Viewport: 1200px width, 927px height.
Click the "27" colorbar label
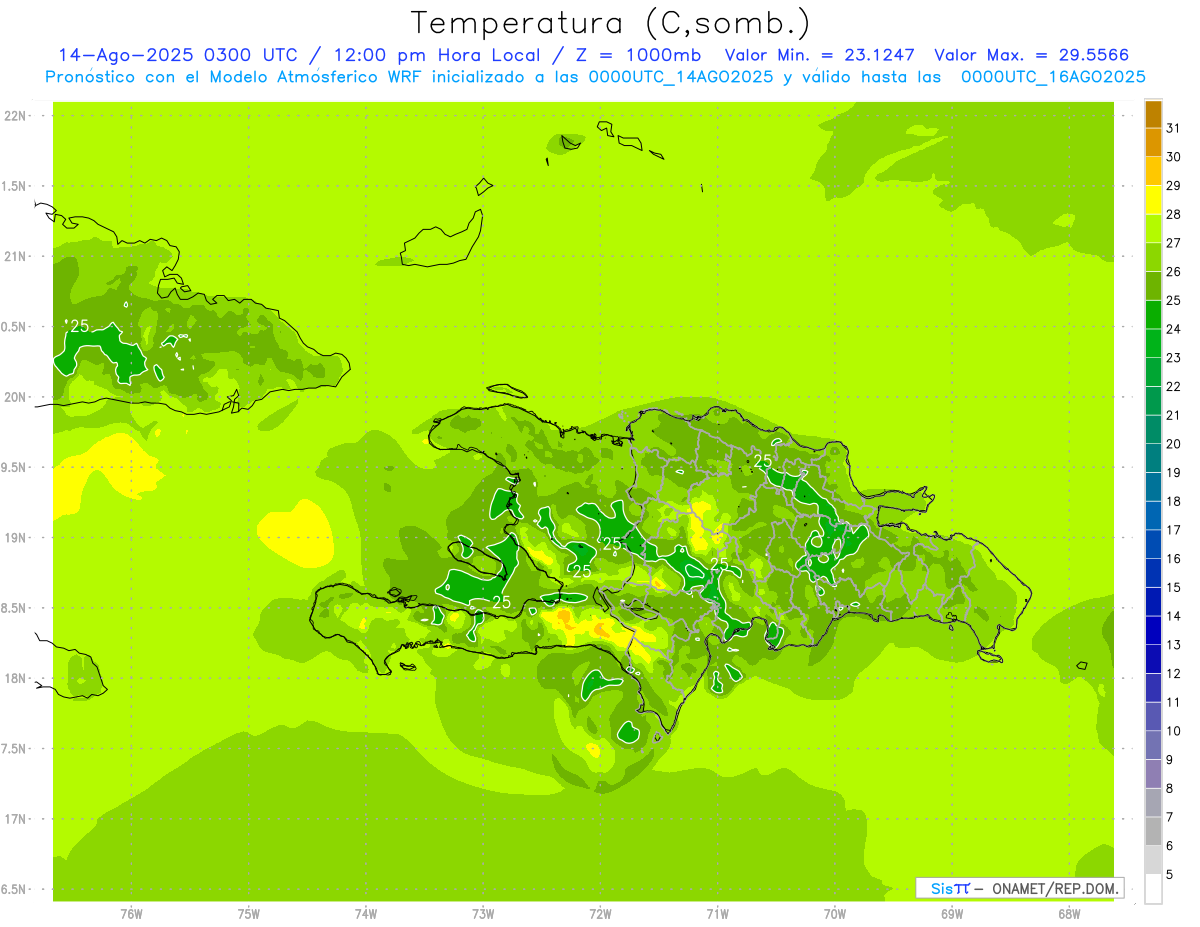coord(1173,243)
